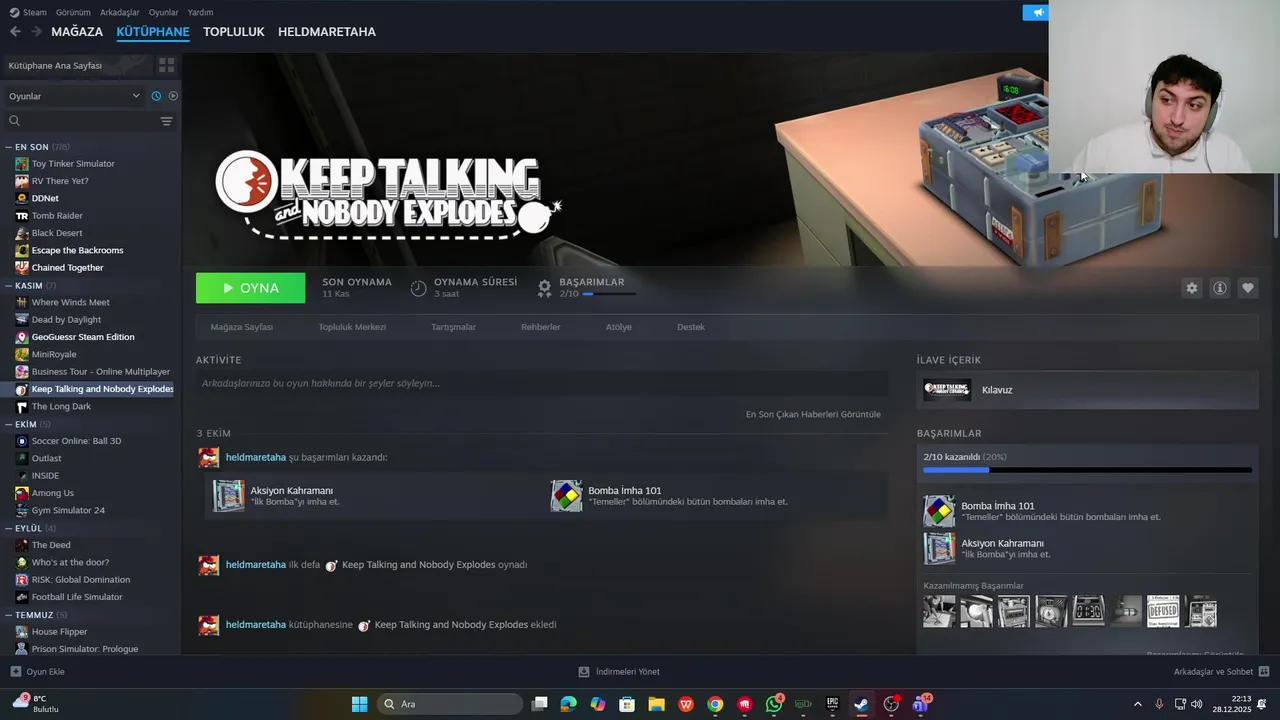Click the green OYNA play button
The image size is (1280, 720).
coord(251,288)
